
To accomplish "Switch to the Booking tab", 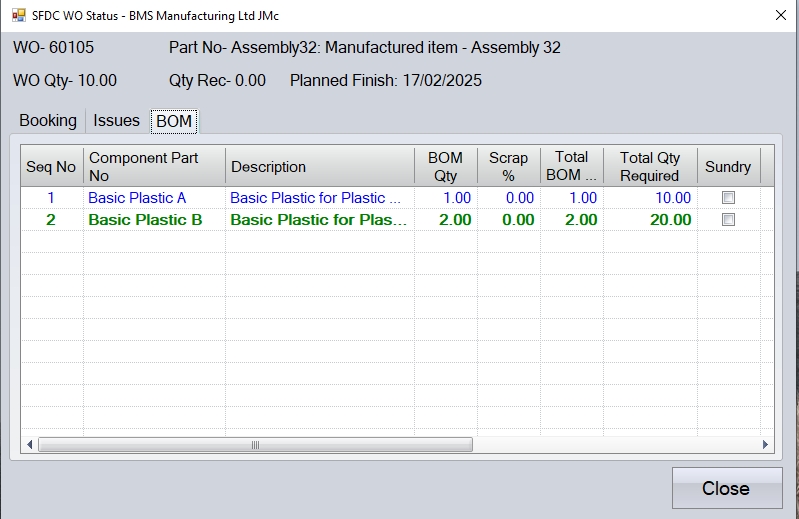I will pyautogui.click(x=48, y=121).
